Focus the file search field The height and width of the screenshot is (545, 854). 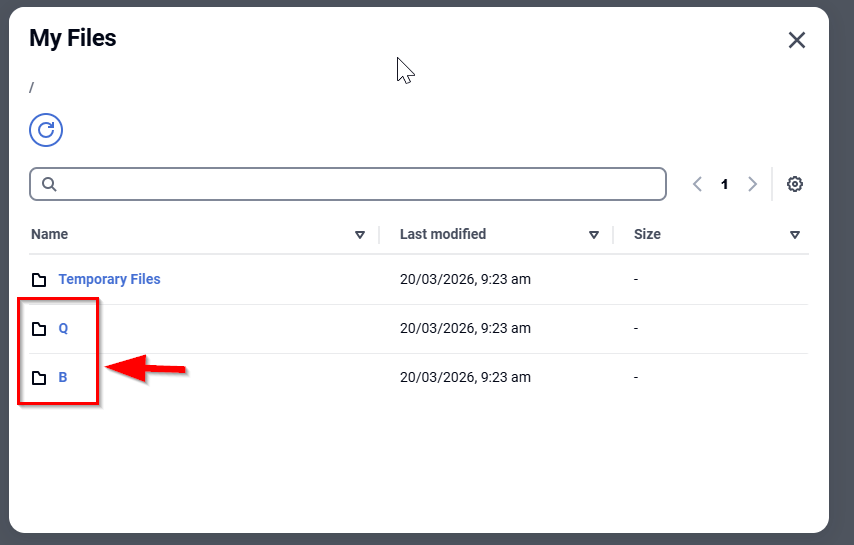pos(360,184)
